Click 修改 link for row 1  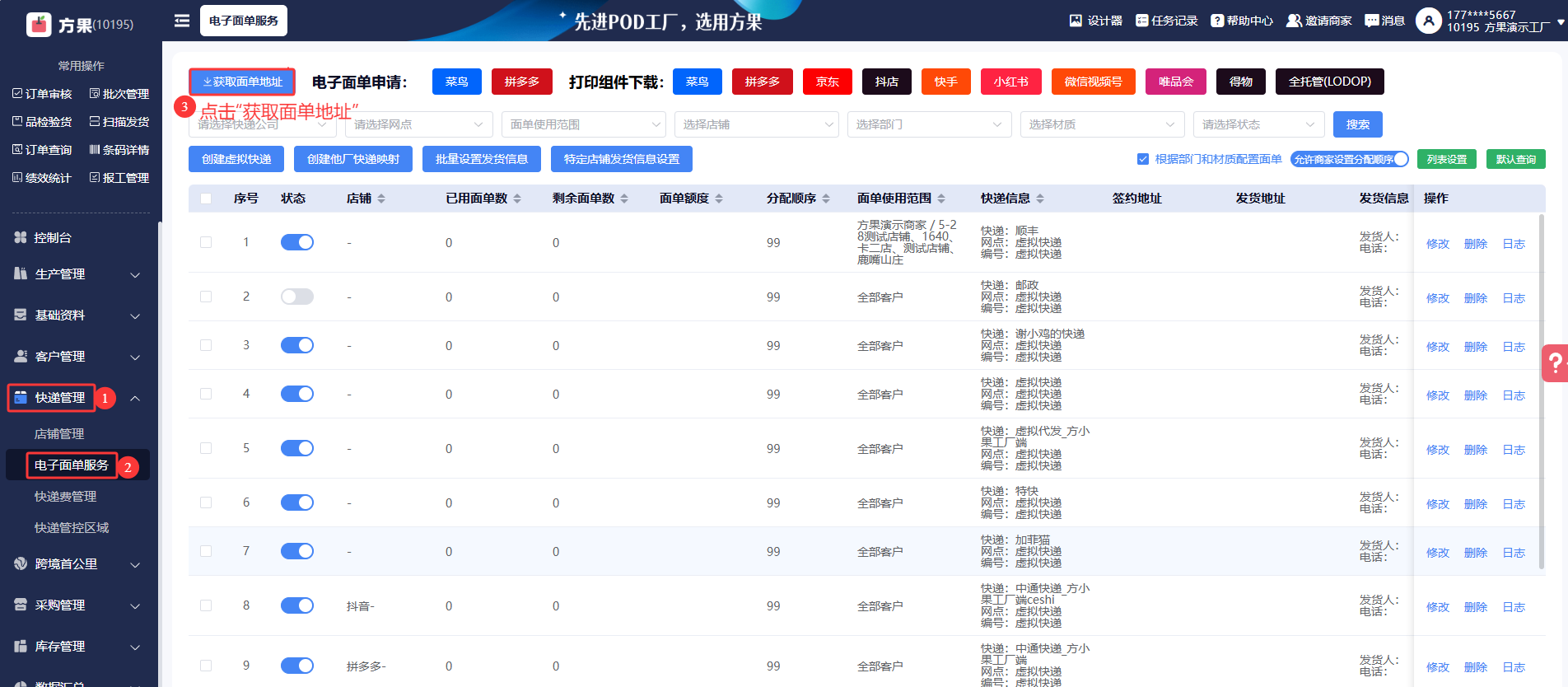point(1437,244)
